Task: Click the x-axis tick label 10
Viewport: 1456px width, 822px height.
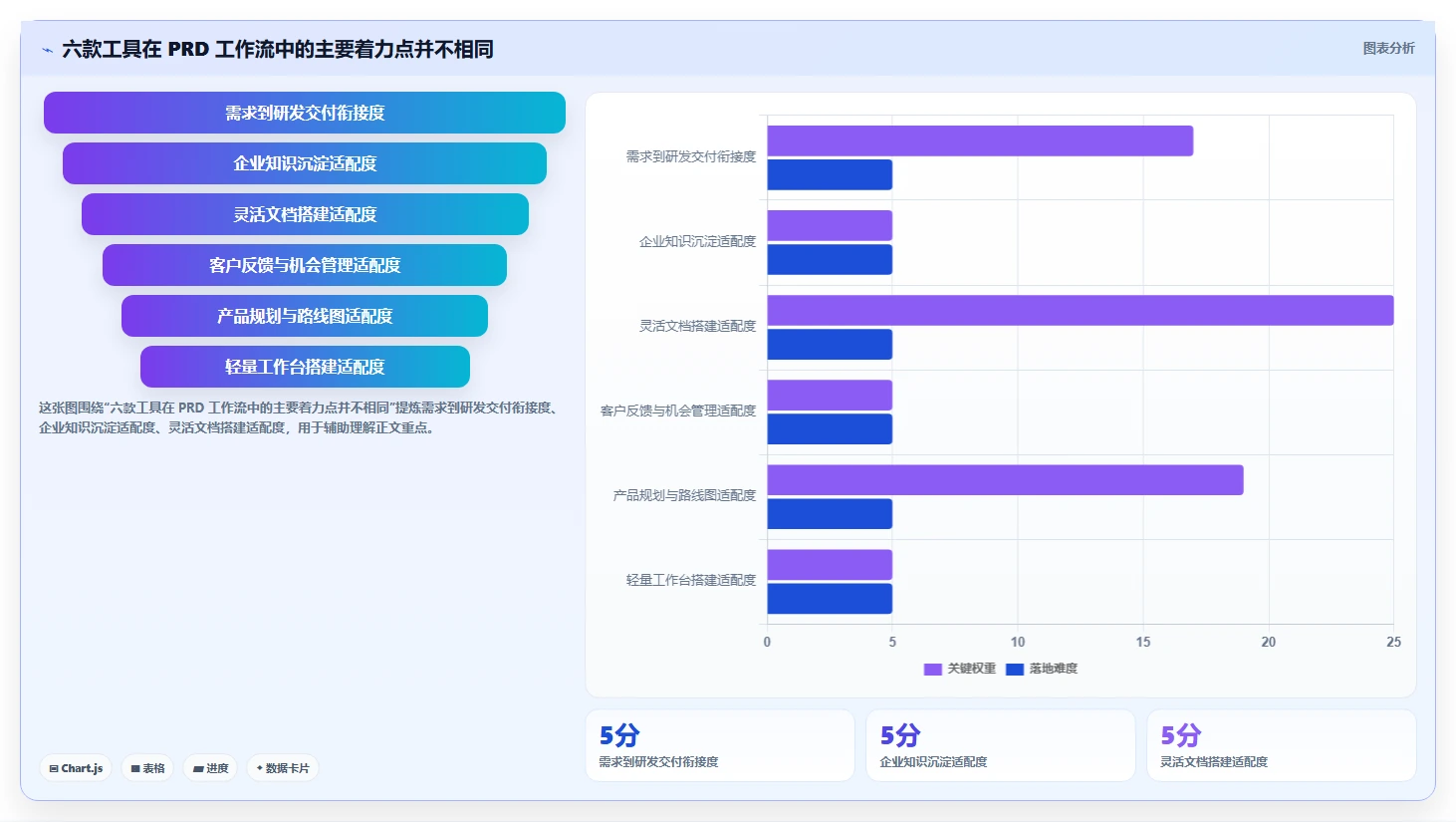Action: (1018, 642)
